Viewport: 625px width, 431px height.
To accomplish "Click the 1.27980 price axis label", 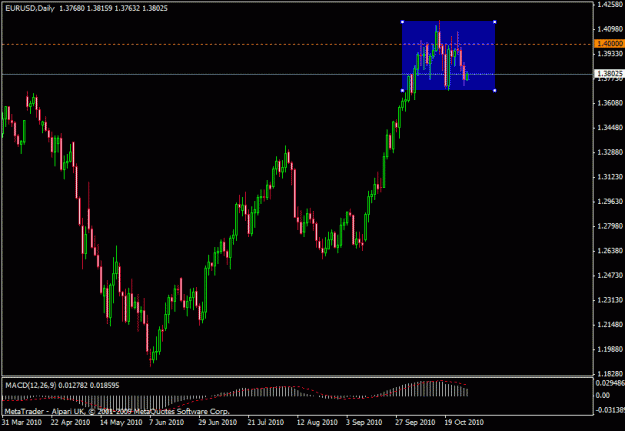I will point(610,226).
